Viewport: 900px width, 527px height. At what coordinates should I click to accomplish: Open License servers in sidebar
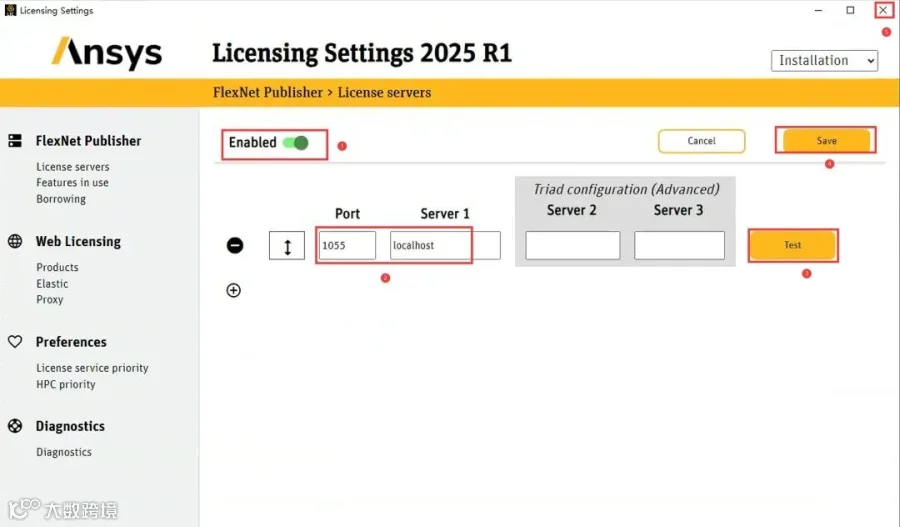point(73,166)
